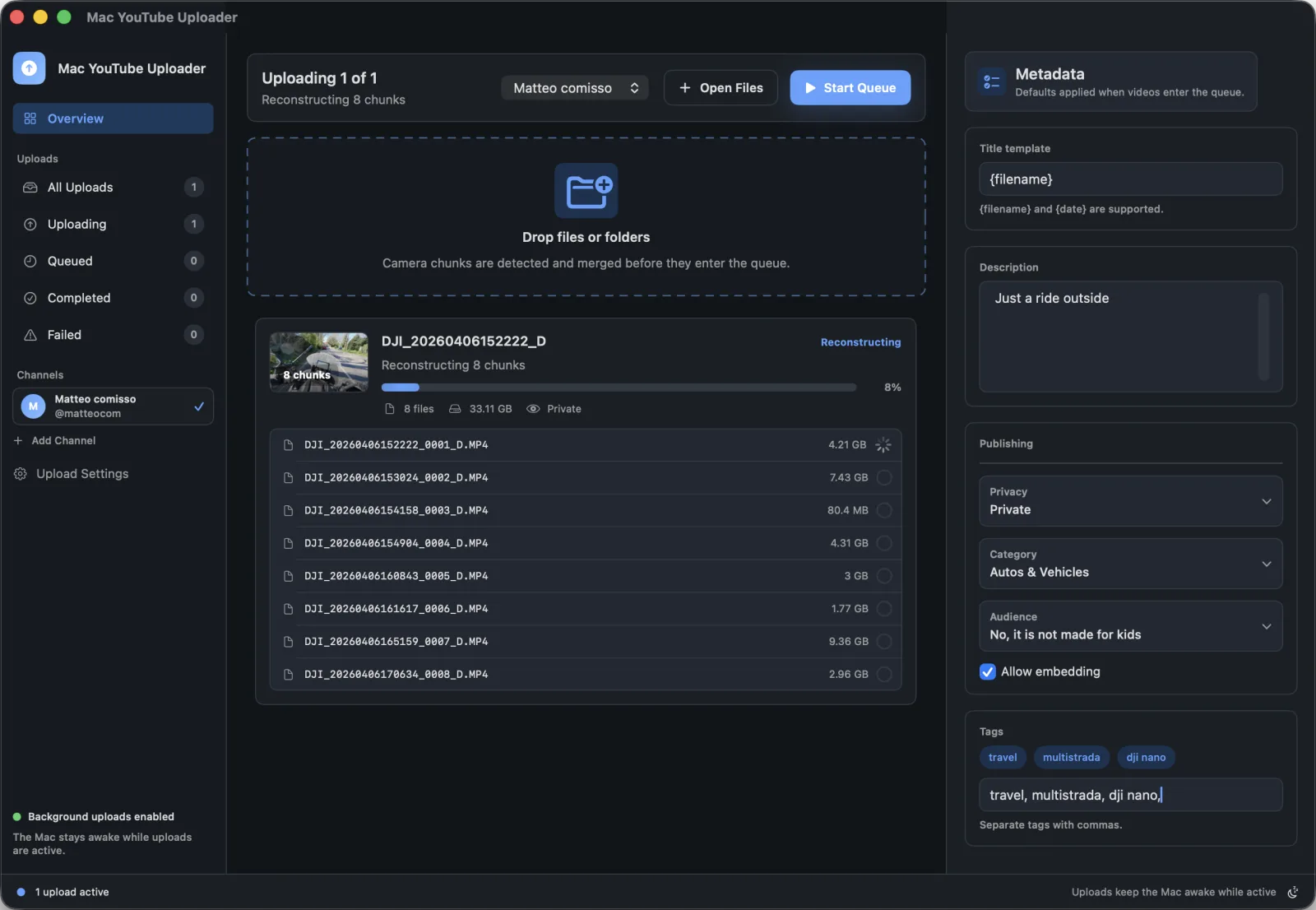The image size is (1316, 910).
Task: Open the Audience dropdown for kids setting
Action: (1130, 626)
